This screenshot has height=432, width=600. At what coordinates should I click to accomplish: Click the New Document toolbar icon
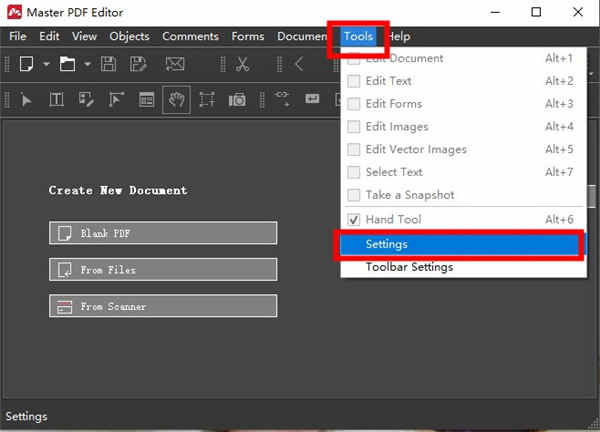26,64
